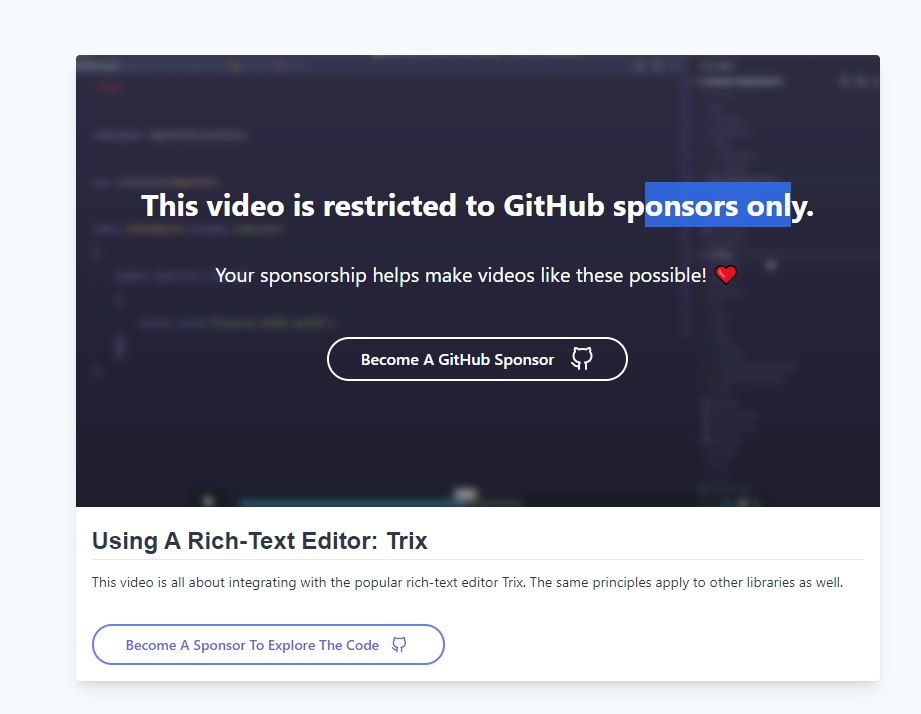
Task: Click the "Using A Rich-Text Editor: Trix" title
Action: point(260,541)
